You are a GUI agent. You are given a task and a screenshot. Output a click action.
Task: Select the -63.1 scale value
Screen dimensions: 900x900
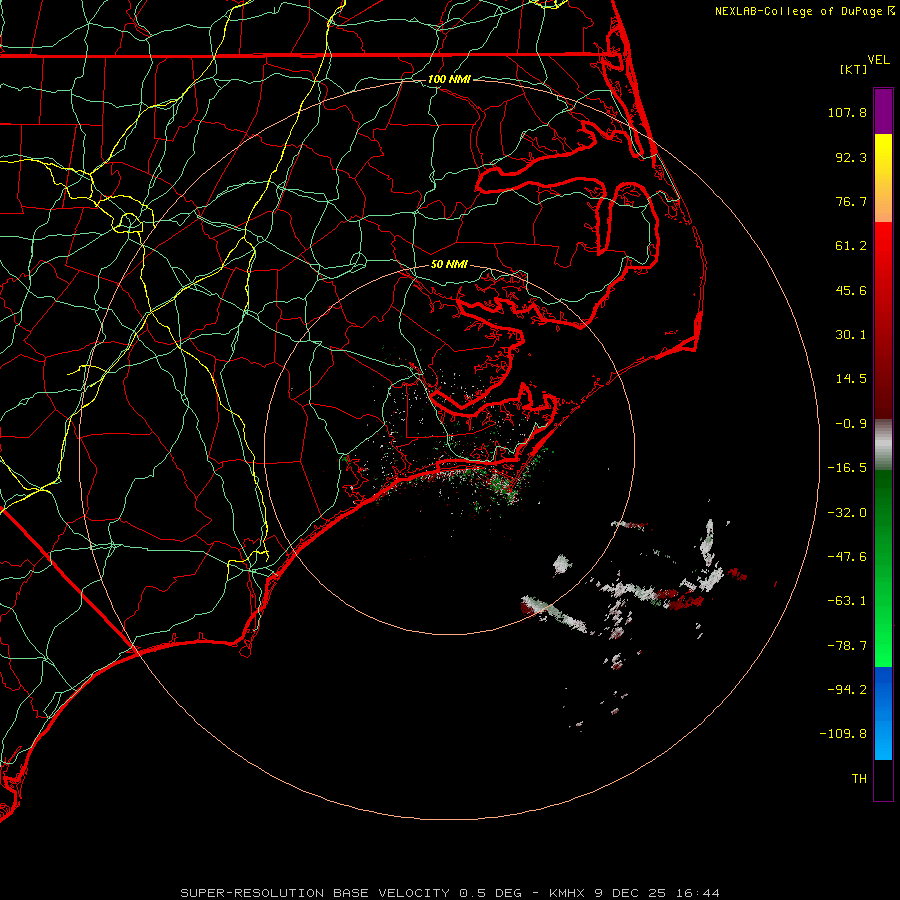(847, 601)
